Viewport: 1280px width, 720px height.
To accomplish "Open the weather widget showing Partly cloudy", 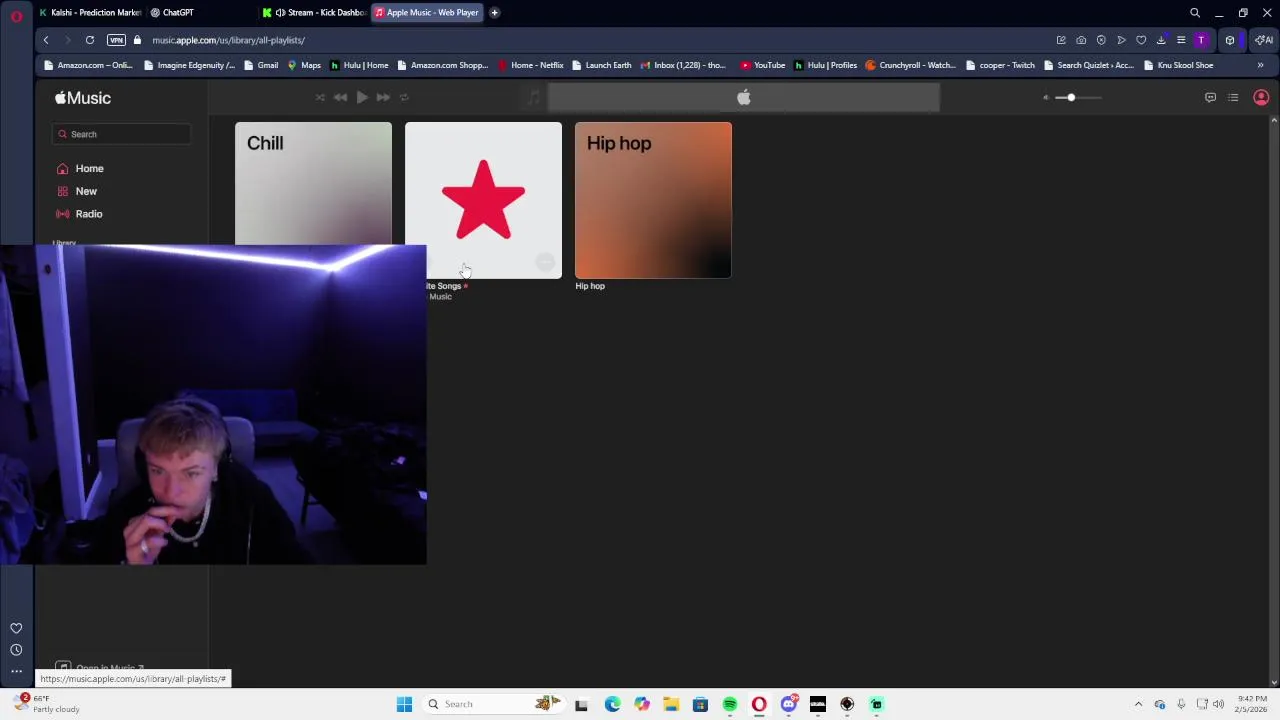I will [x=48, y=704].
